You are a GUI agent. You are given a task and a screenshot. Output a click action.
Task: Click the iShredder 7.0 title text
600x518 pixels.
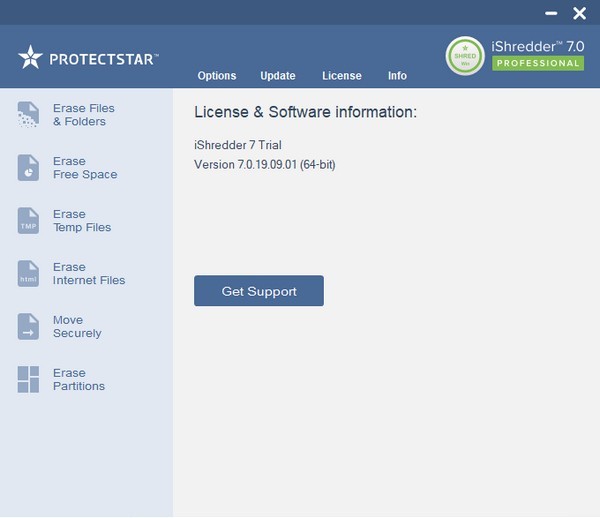538,46
